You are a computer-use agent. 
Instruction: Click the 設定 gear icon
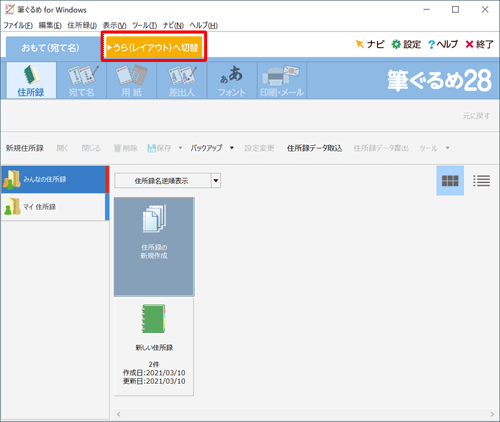[x=396, y=44]
